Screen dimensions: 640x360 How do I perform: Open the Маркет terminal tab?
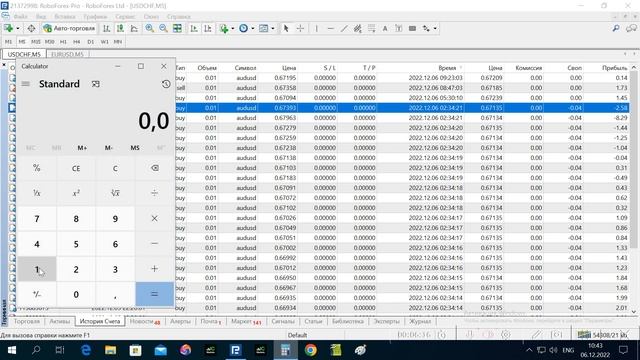[246, 322]
